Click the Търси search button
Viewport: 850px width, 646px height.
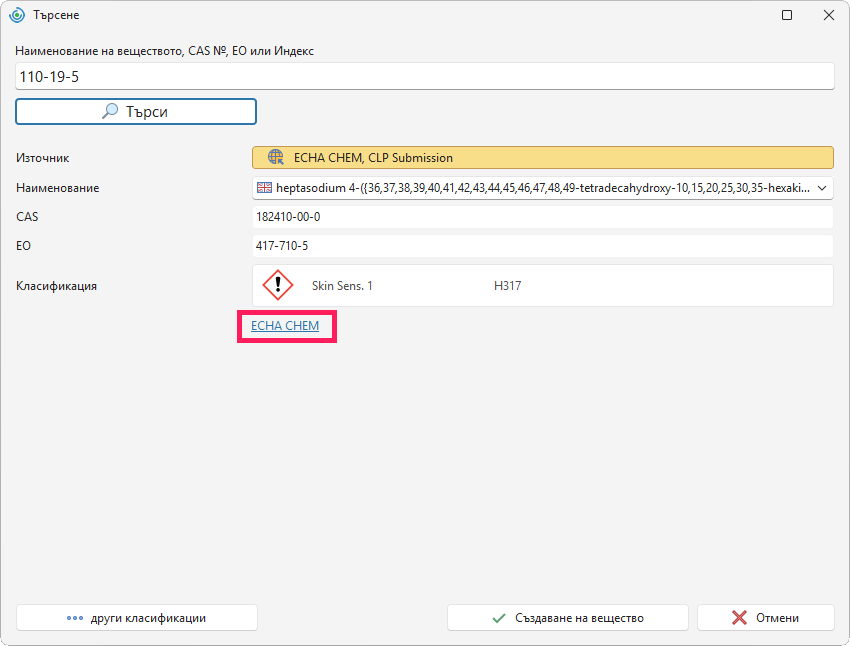136,112
